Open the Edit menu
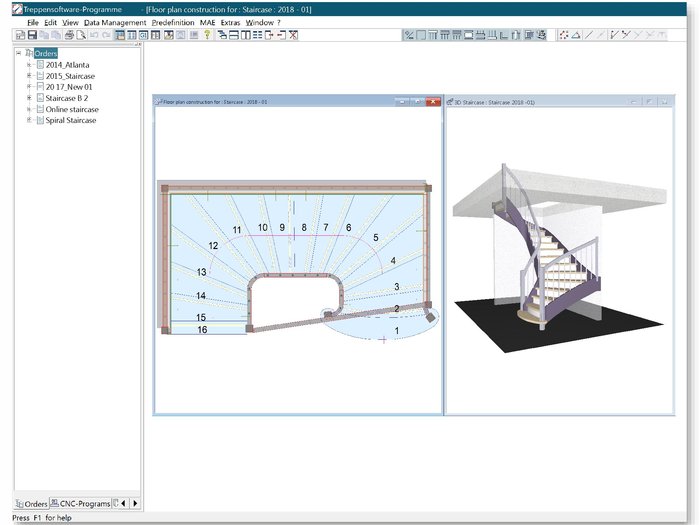Image resolution: width=700 pixels, height=525 pixels. click(50, 22)
